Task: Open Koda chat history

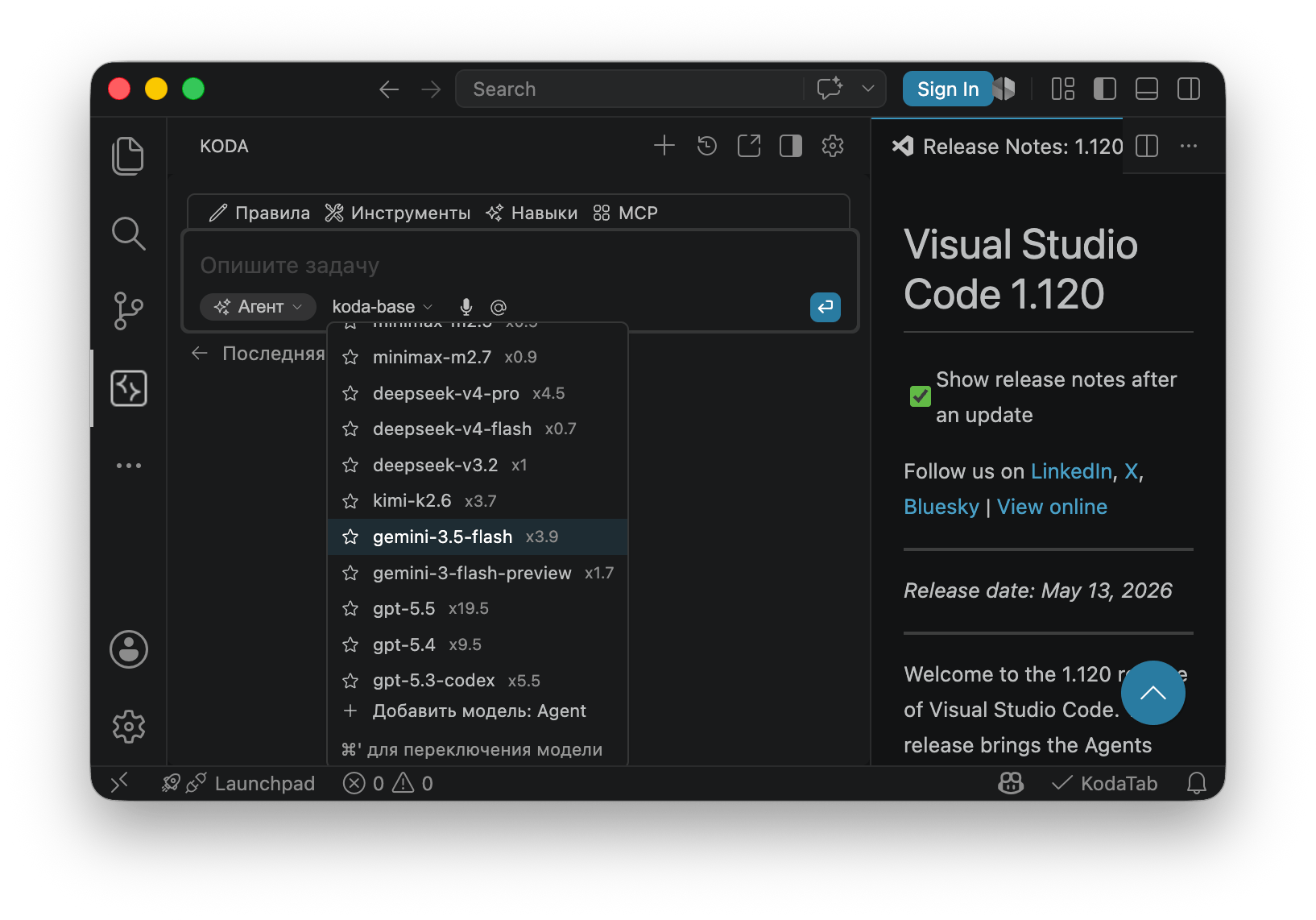Action: [707, 146]
